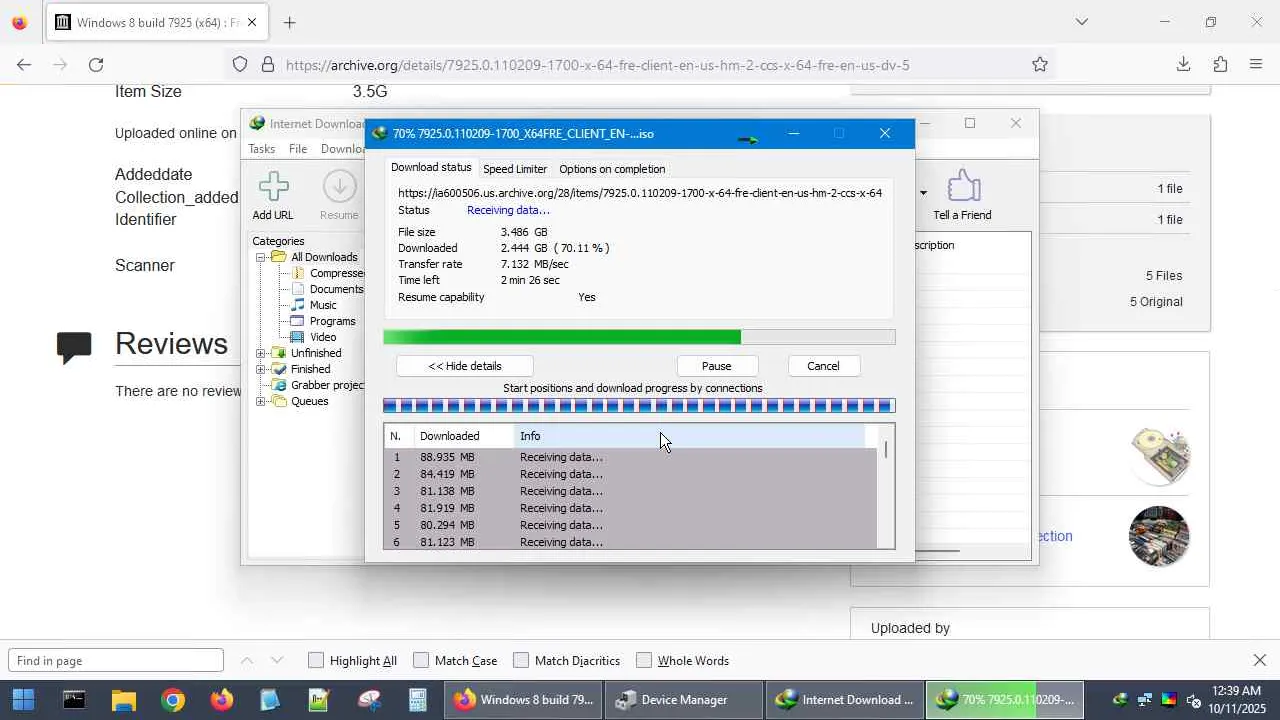Select connection row with 88.935 MB
The image size is (1280, 720).
[x=630, y=457]
